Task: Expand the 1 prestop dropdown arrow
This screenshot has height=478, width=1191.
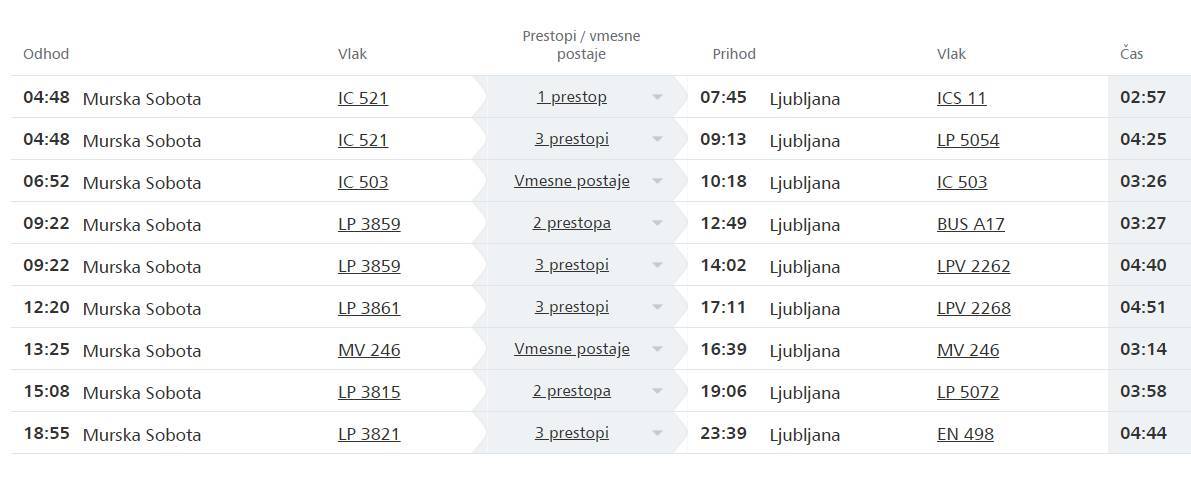Action: point(657,98)
